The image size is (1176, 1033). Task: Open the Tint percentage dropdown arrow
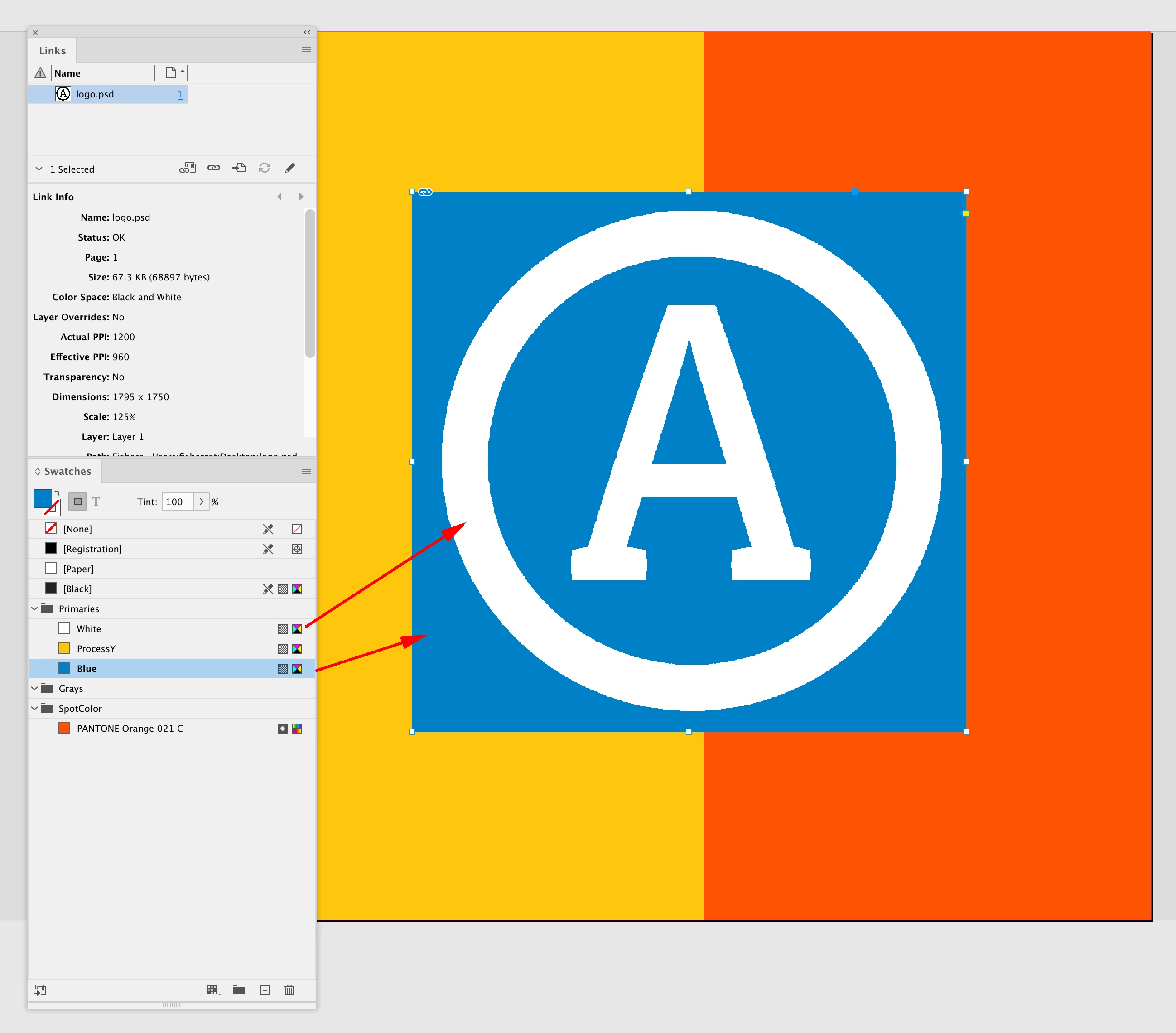coord(202,502)
